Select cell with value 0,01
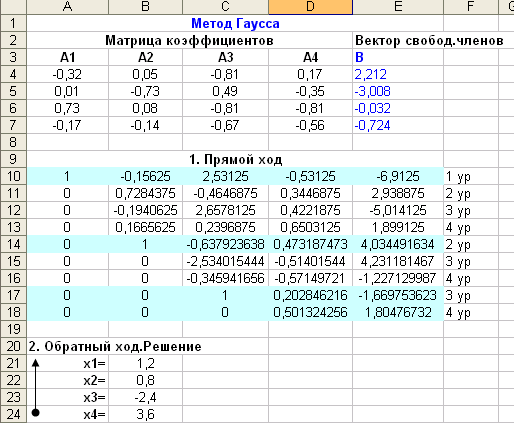This screenshot has width=514, height=423. coord(68,91)
